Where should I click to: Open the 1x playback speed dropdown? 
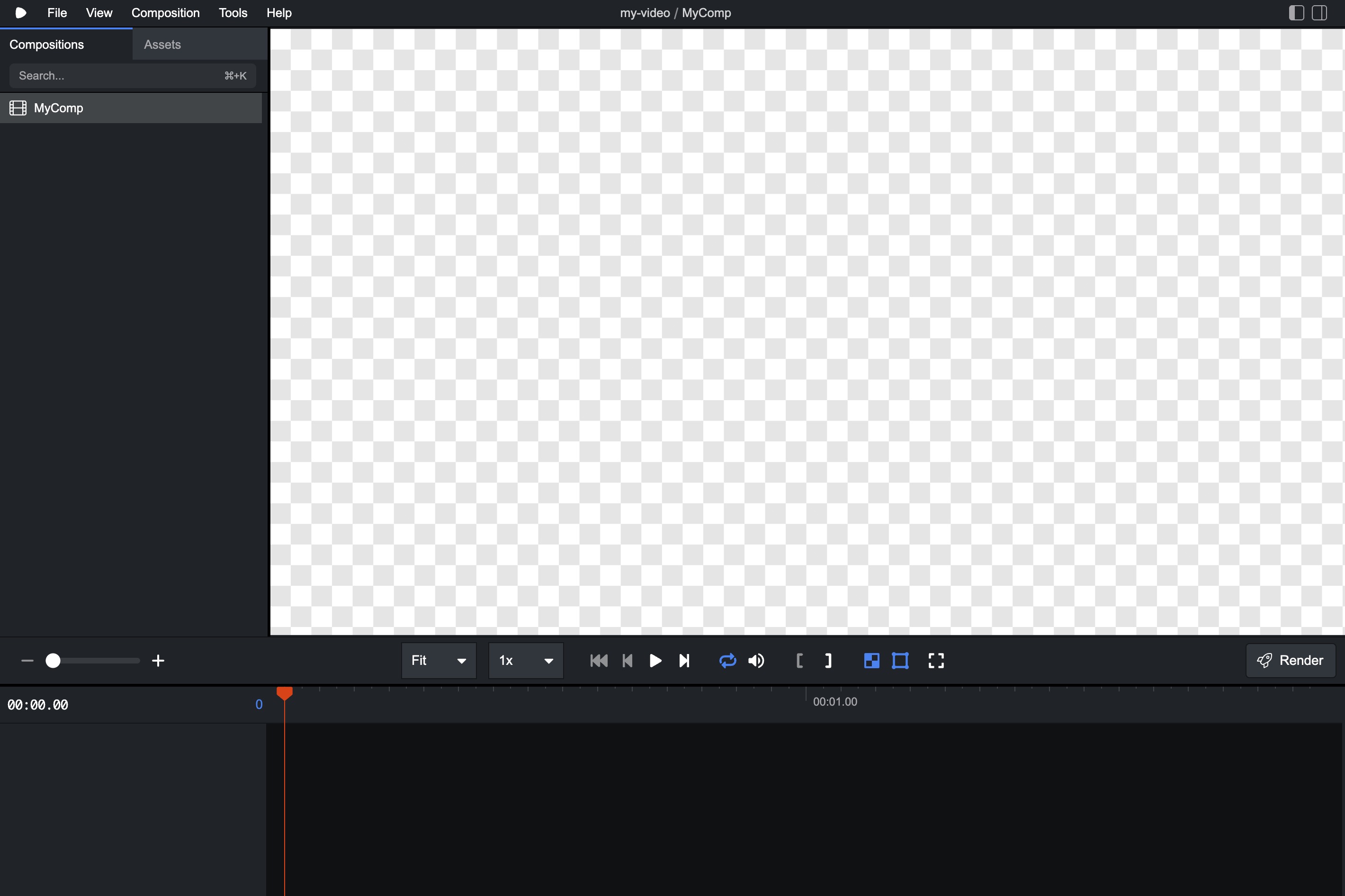526,661
